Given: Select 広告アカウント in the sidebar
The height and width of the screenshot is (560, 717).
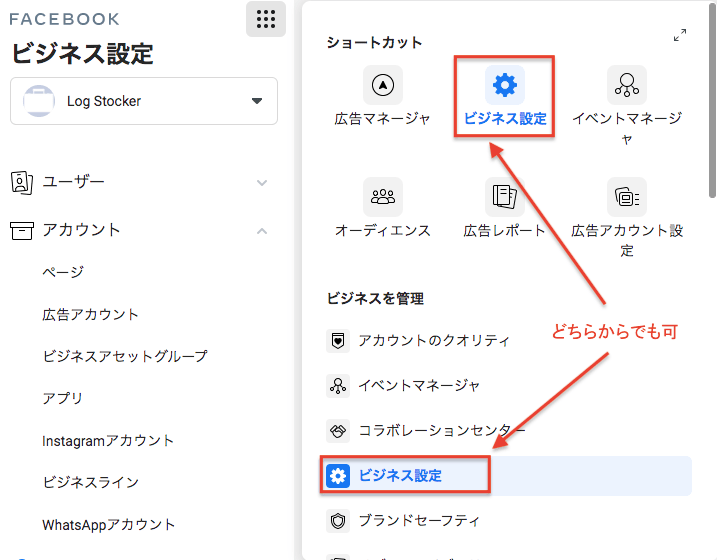Looking at the screenshot, I should pyautogui.click(x=90, y=315).
